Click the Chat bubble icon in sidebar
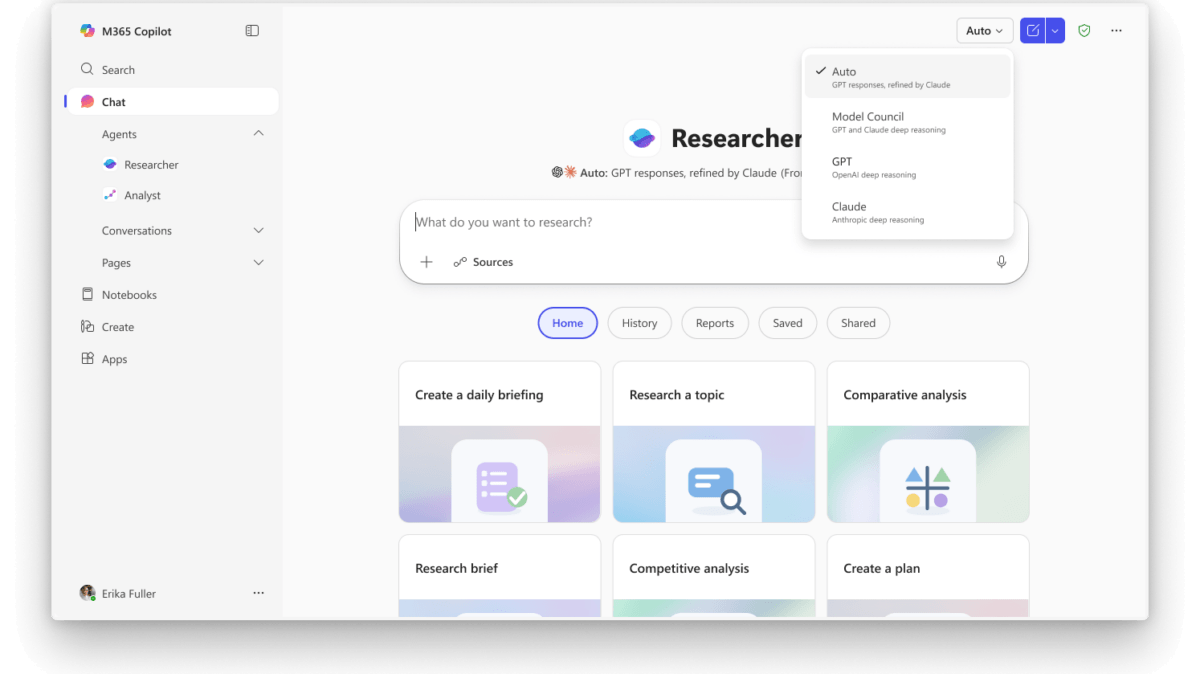This screenshot has height=674, width=1200. click(88, 102)
